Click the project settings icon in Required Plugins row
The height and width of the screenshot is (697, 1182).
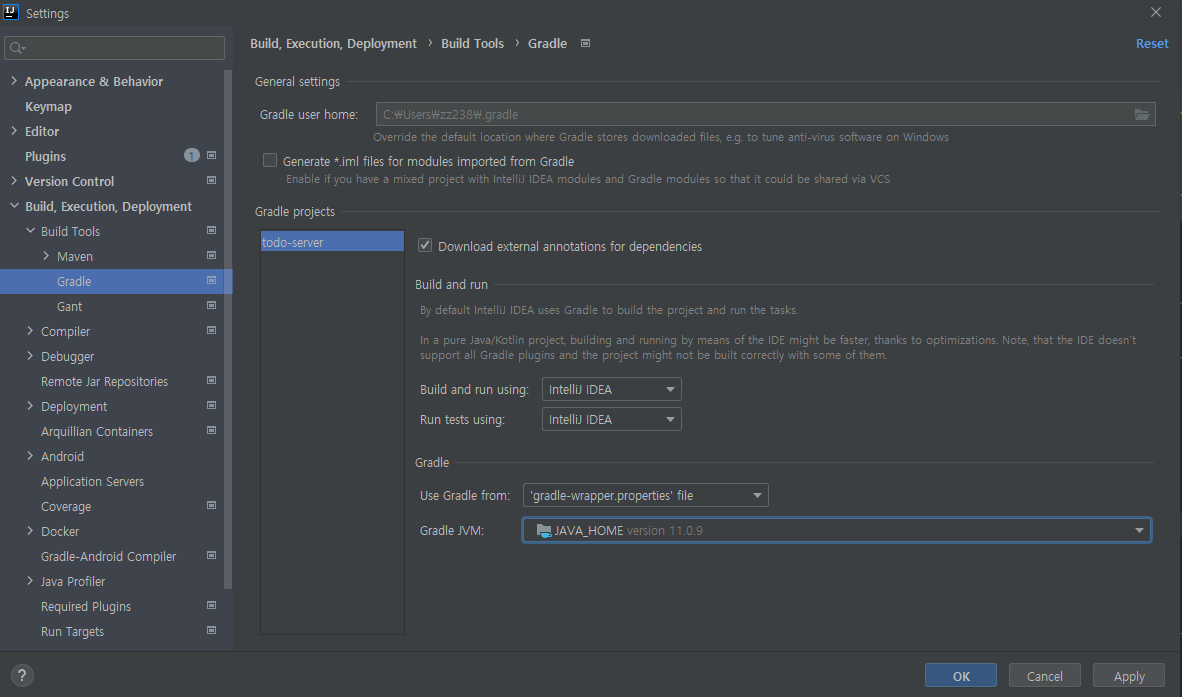(x=211, y=605)
